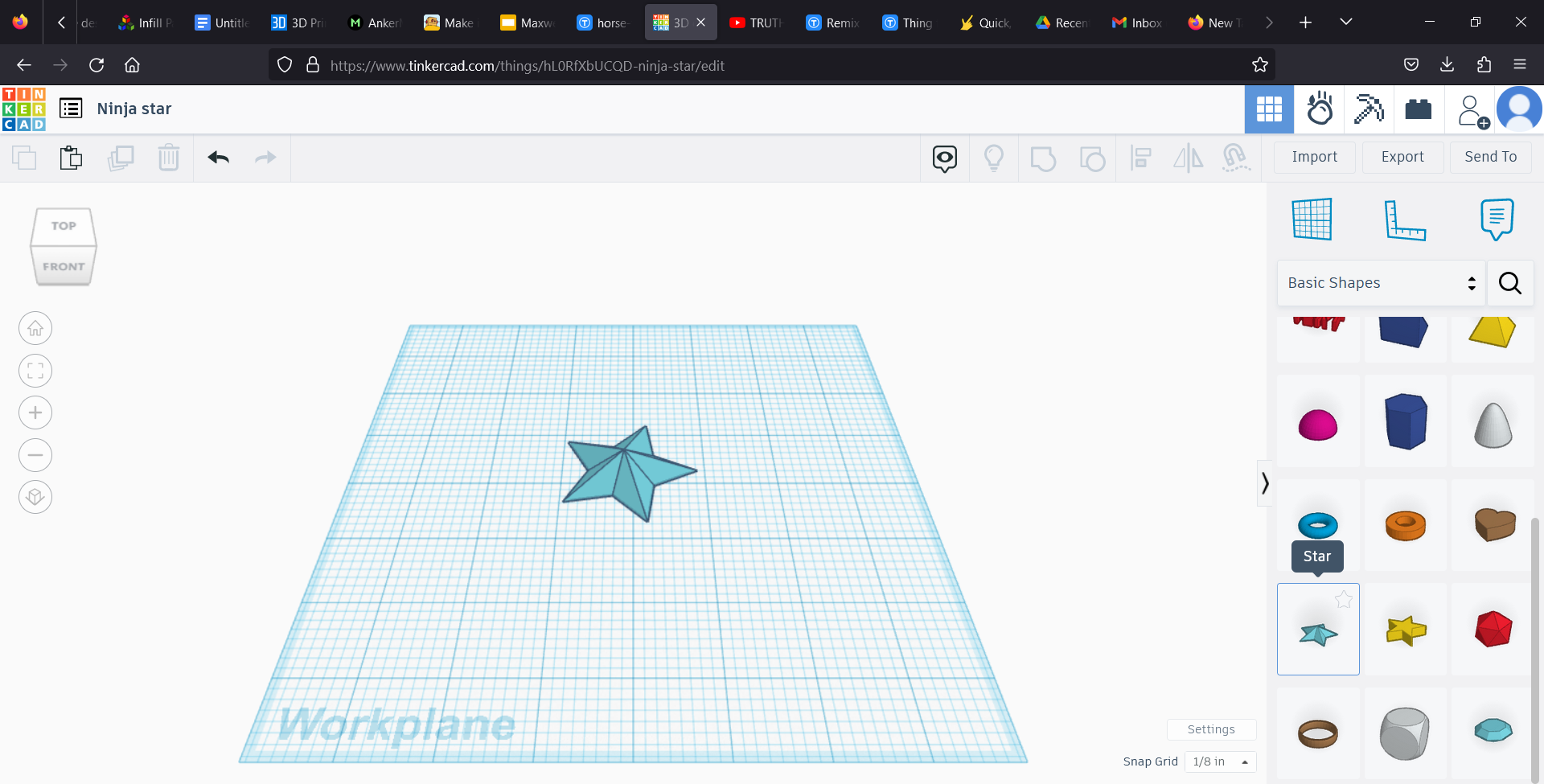Collapse the shapes panel with the chevron
This screenshot has width=1544, height=784.
click(1265, 482)
